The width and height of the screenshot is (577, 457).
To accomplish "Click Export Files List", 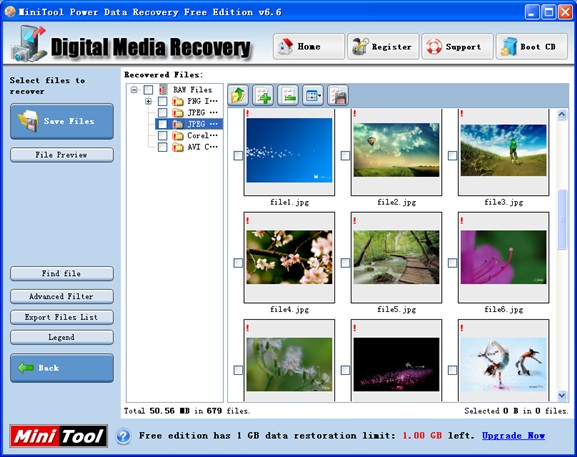I will click(62, 317).
